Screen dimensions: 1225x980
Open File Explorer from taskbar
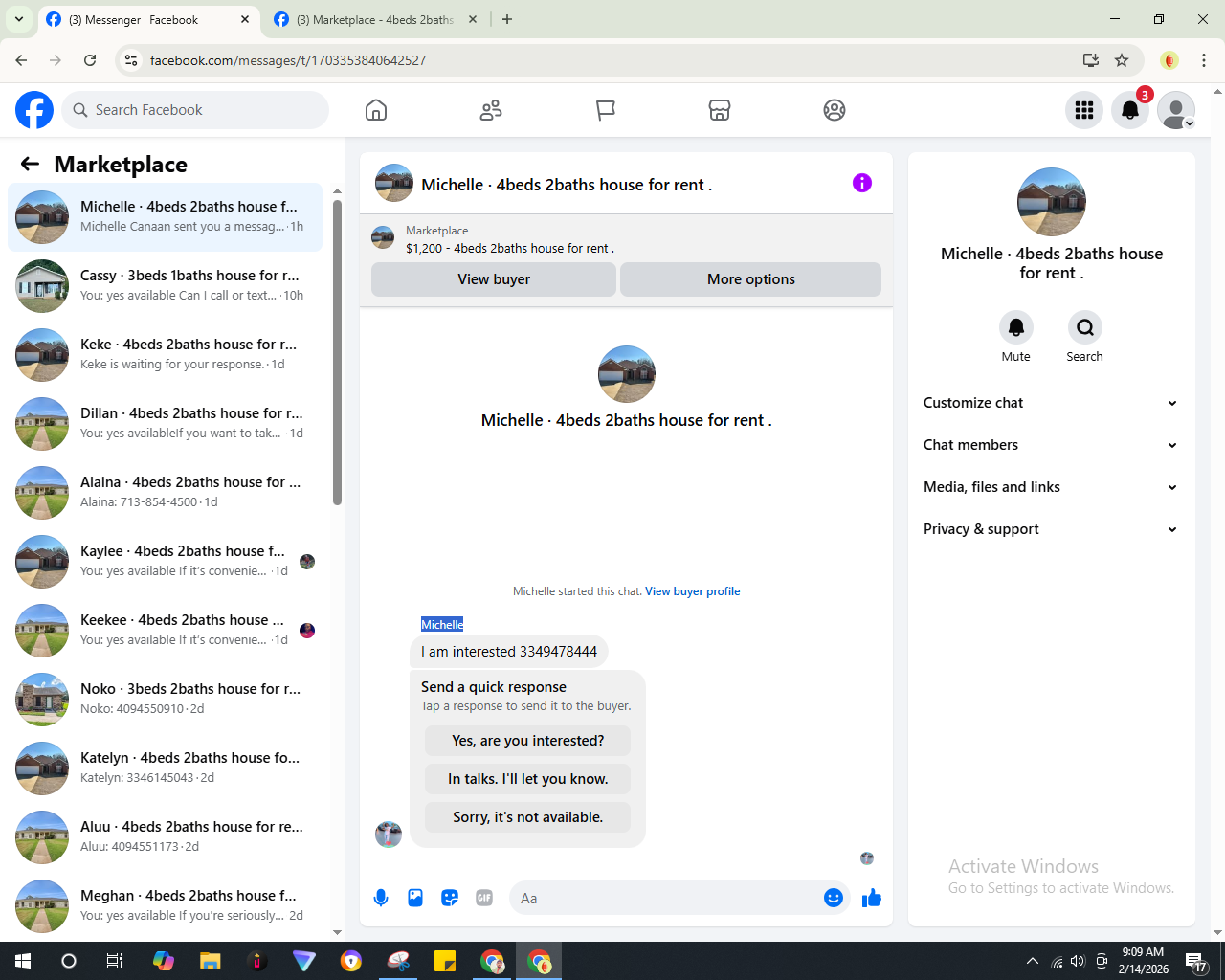pyautogui.click(x=211, y=961)
